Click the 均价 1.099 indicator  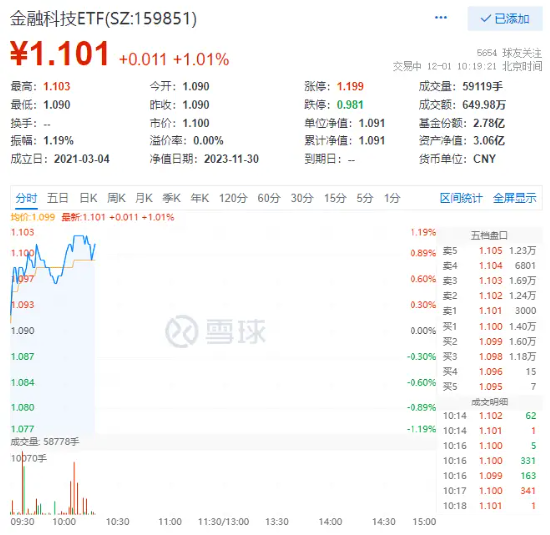[33, 217]
